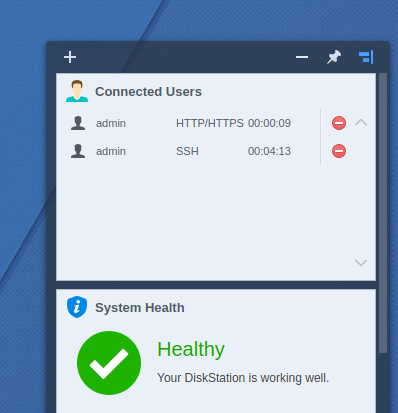Open the System Health widget title

click(140, 308)
